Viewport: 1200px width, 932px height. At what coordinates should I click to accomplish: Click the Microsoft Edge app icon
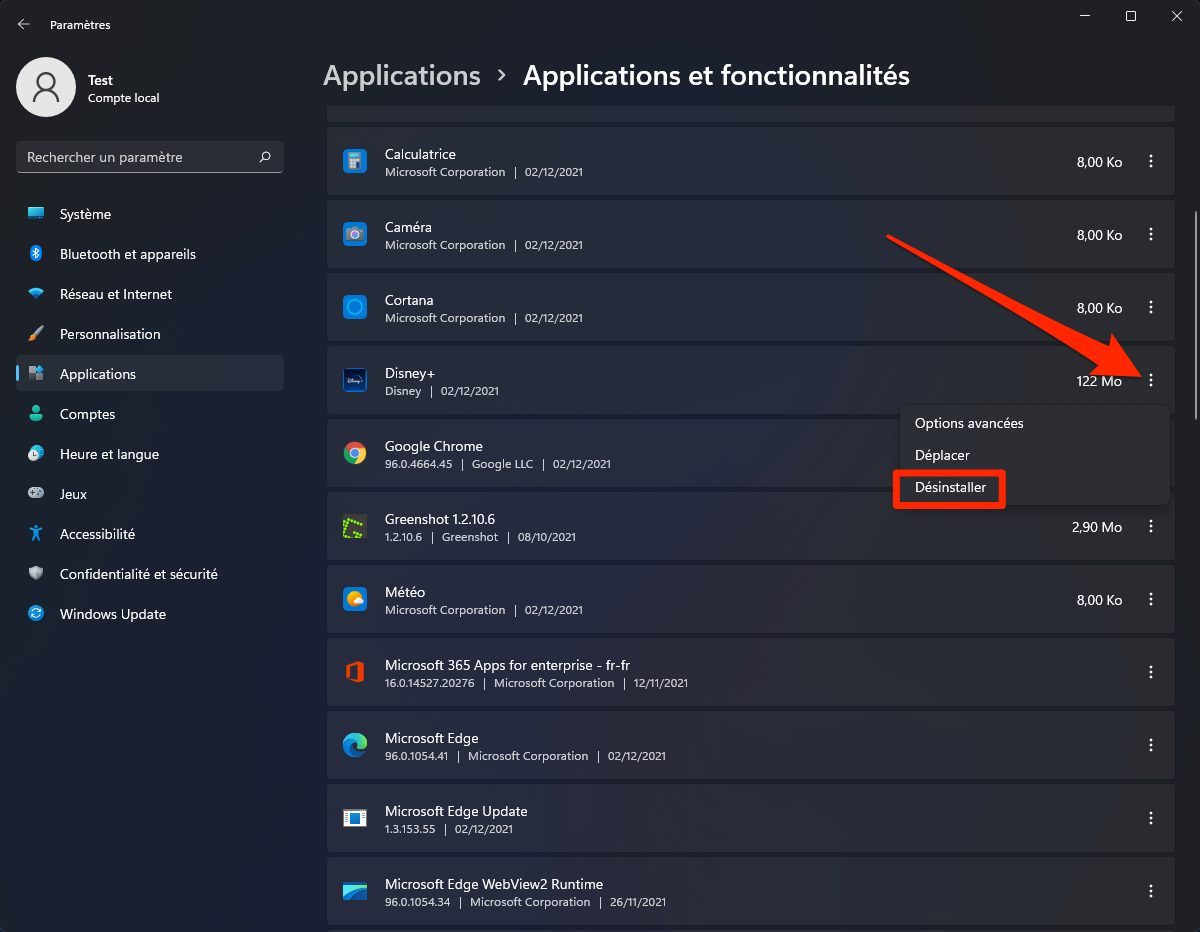coord(355,745)
